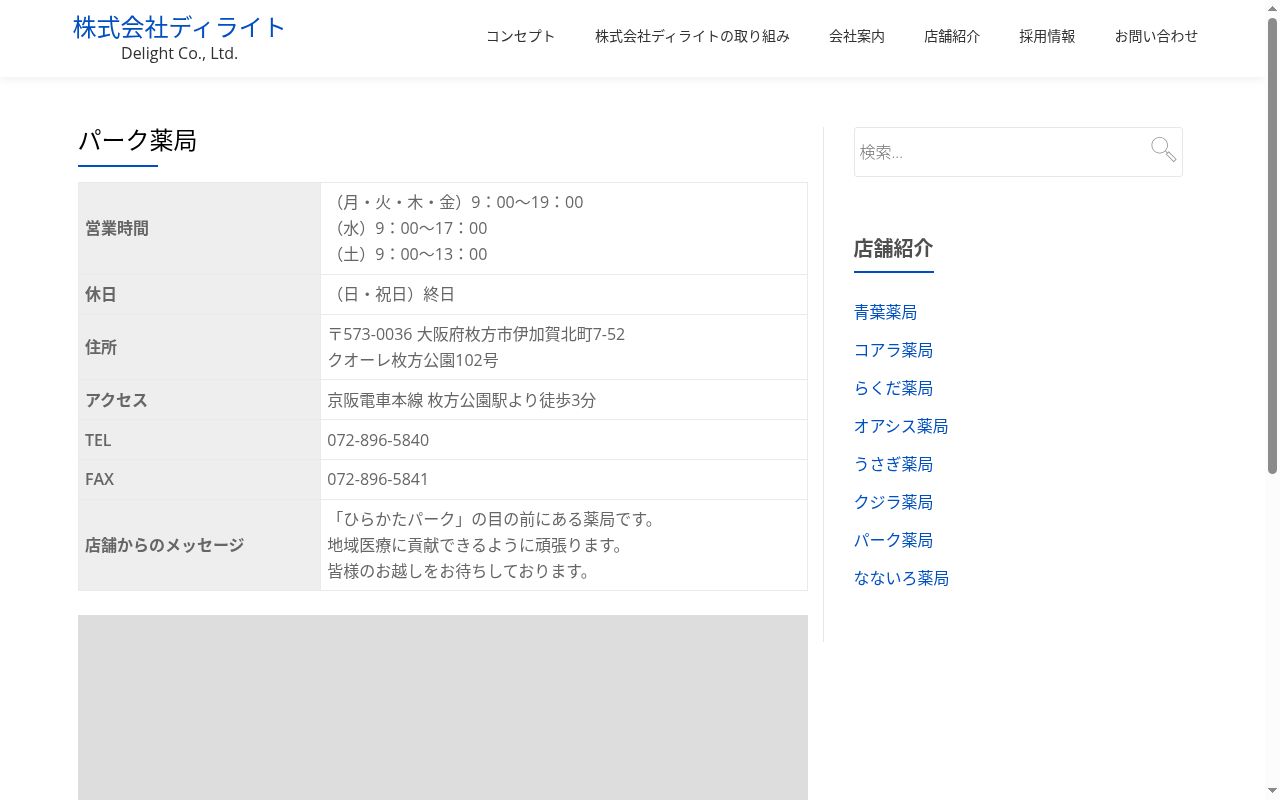Click the 休日 row header
This screenshot has width=1280, height=800.
[x=199, y=294]
